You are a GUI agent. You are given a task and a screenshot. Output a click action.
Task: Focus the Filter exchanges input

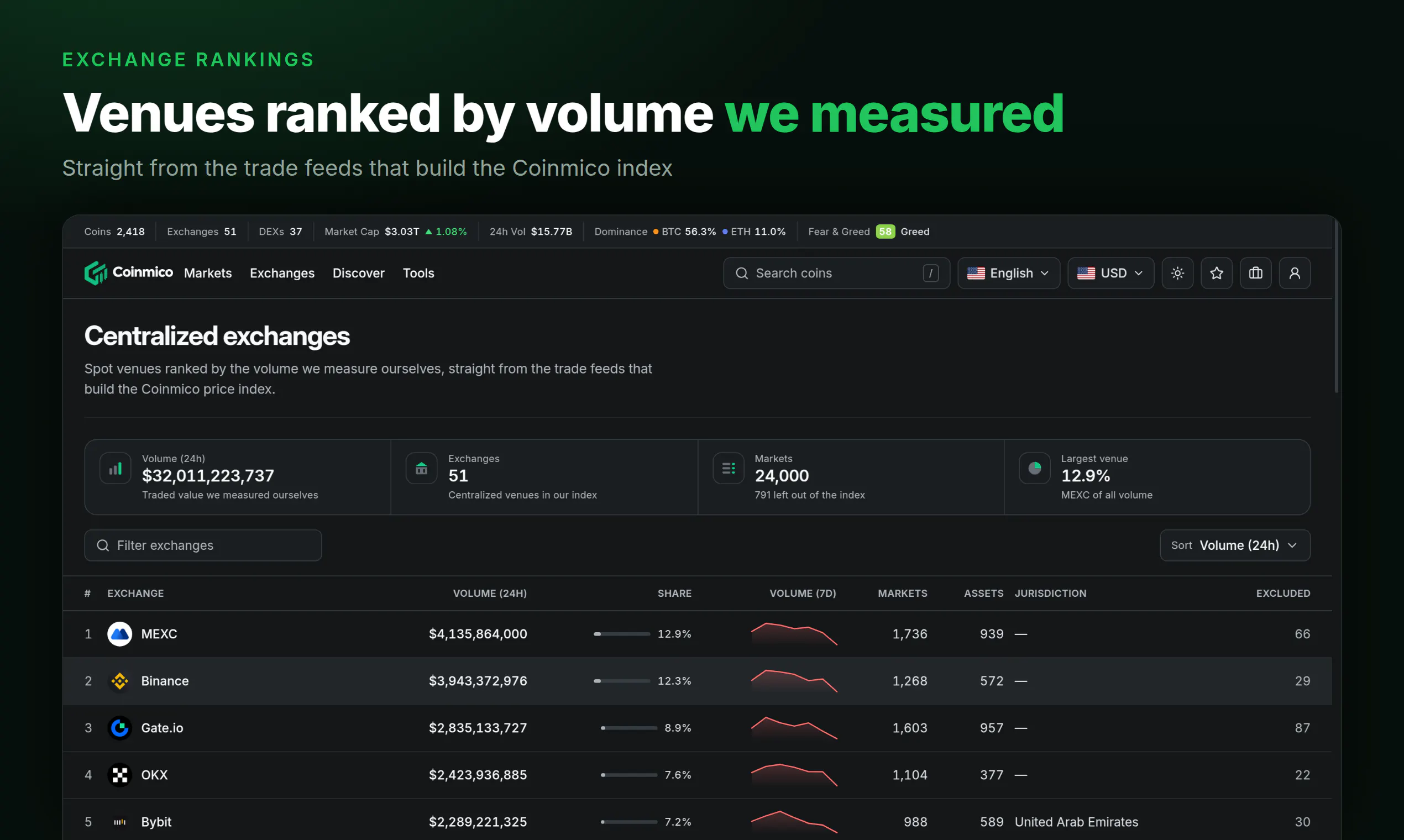(x=203, y=545)
